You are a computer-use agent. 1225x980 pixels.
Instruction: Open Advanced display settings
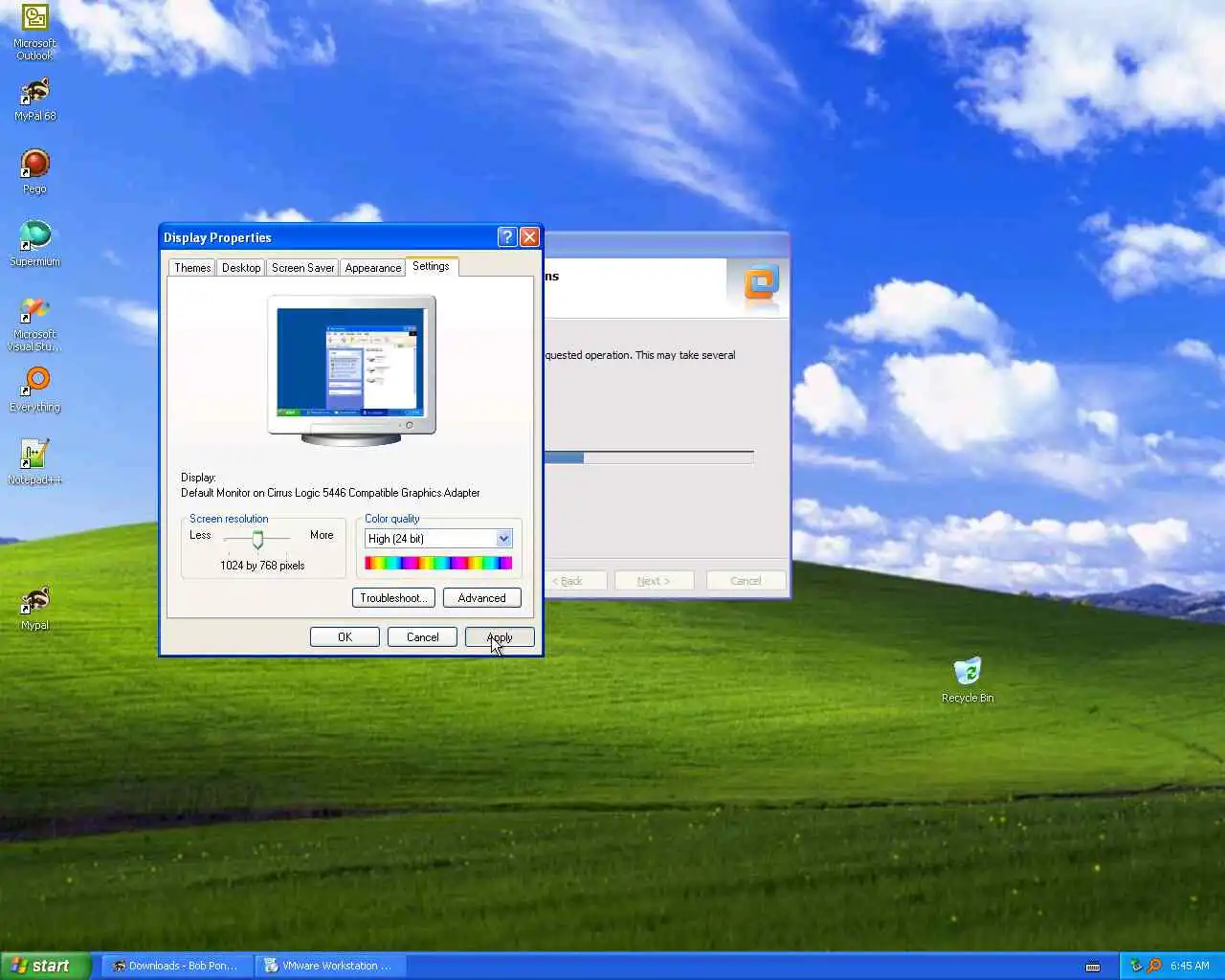point(481,598)
